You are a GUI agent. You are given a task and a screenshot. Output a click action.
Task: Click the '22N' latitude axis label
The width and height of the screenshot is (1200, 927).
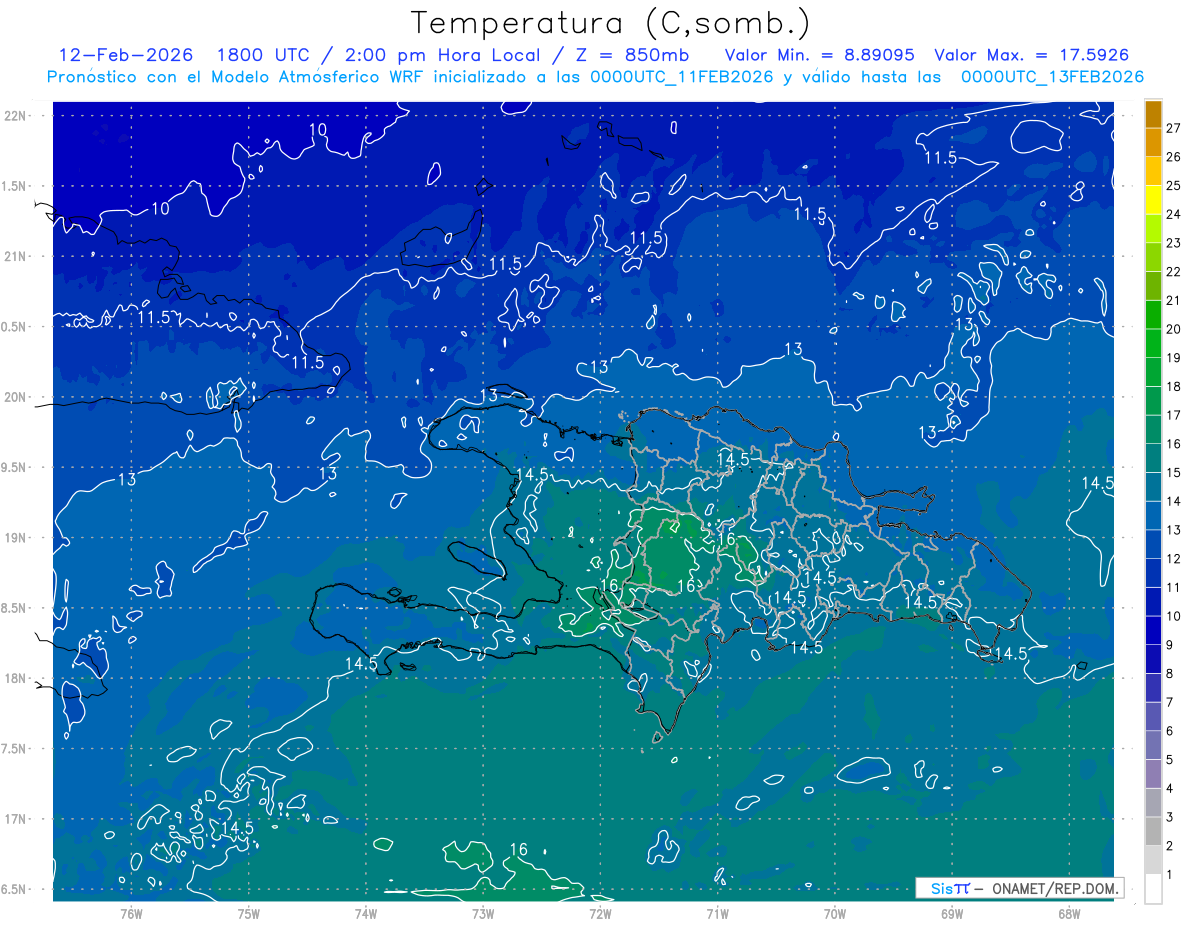point(15,115)
